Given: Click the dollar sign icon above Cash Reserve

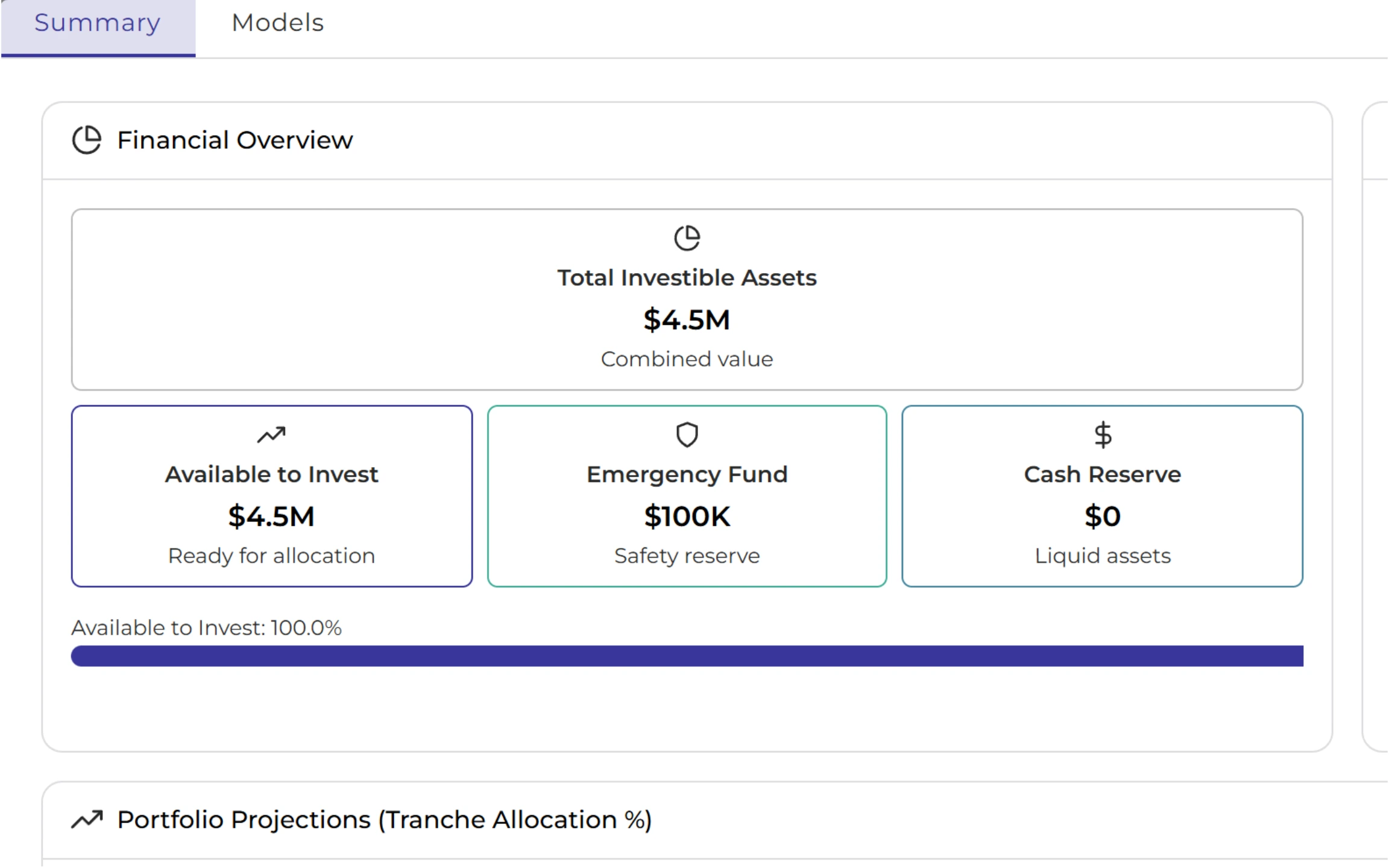Looking at the screenshot, I should (1103, 435).
